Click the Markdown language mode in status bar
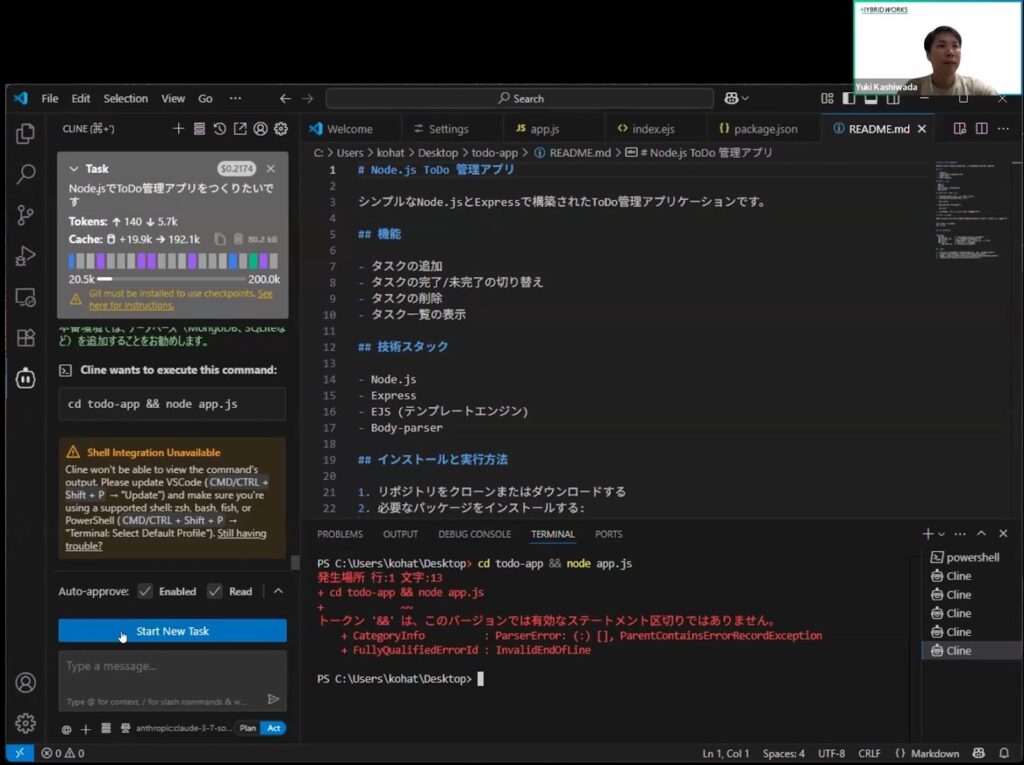 935,753
